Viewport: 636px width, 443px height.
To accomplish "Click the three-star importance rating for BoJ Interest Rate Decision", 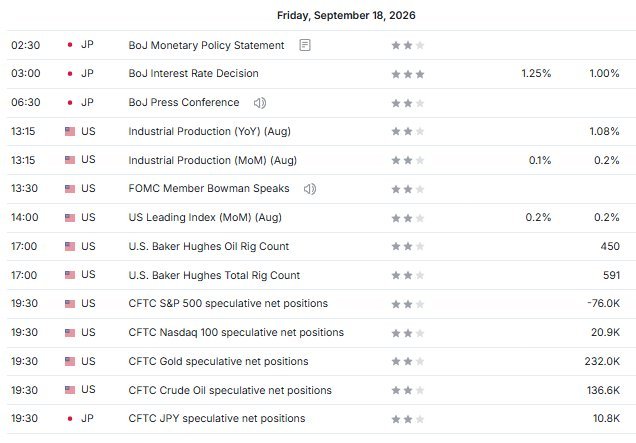I will [408, 74].
